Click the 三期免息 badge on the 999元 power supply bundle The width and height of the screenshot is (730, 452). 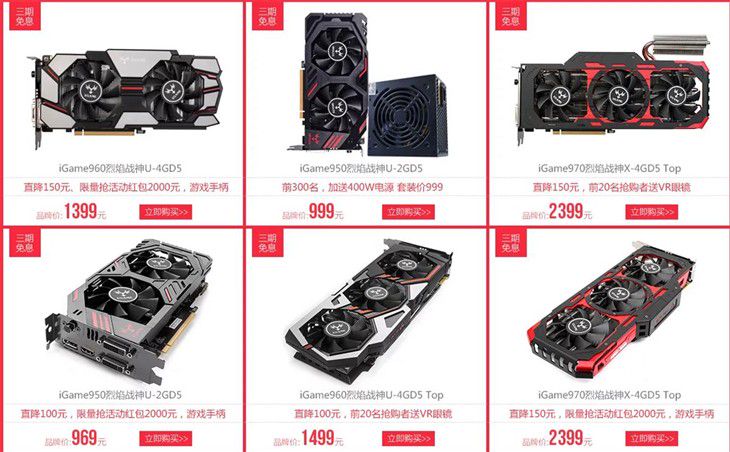tap(268, 16)
